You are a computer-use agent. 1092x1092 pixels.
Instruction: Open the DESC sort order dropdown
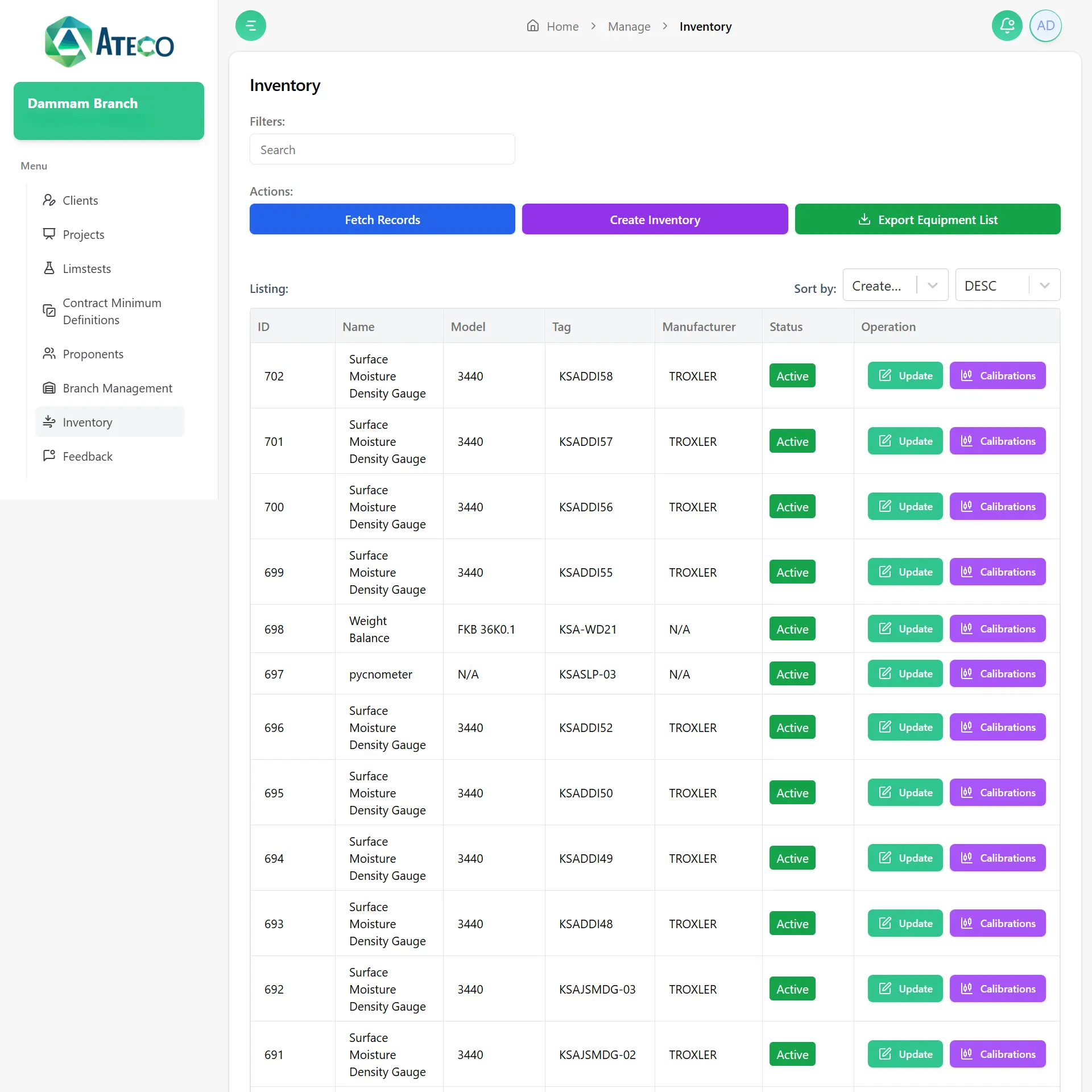tap(1008, 285)
